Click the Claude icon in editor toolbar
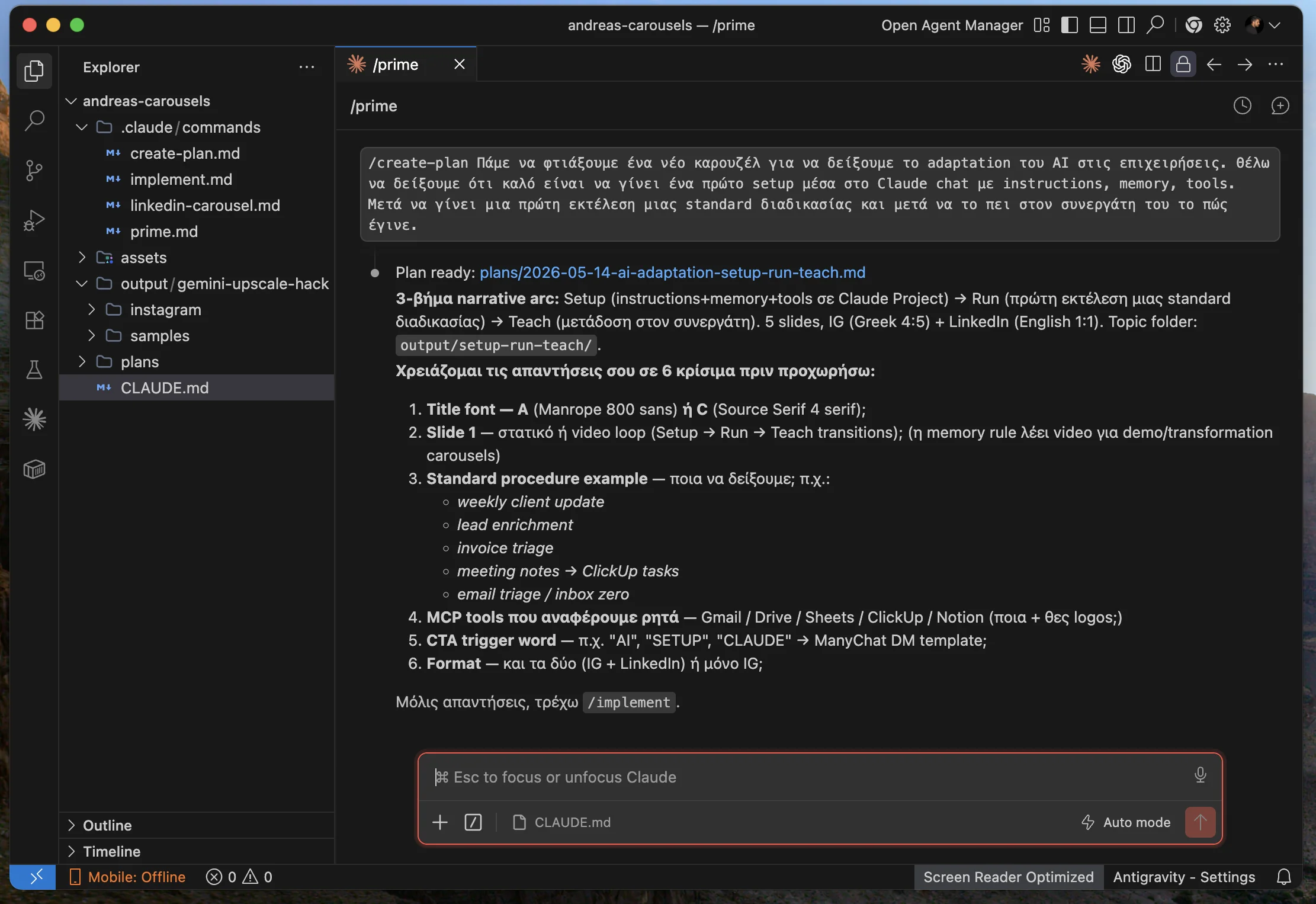This screenshot has height=904, width=1316. pos(1091,64)
